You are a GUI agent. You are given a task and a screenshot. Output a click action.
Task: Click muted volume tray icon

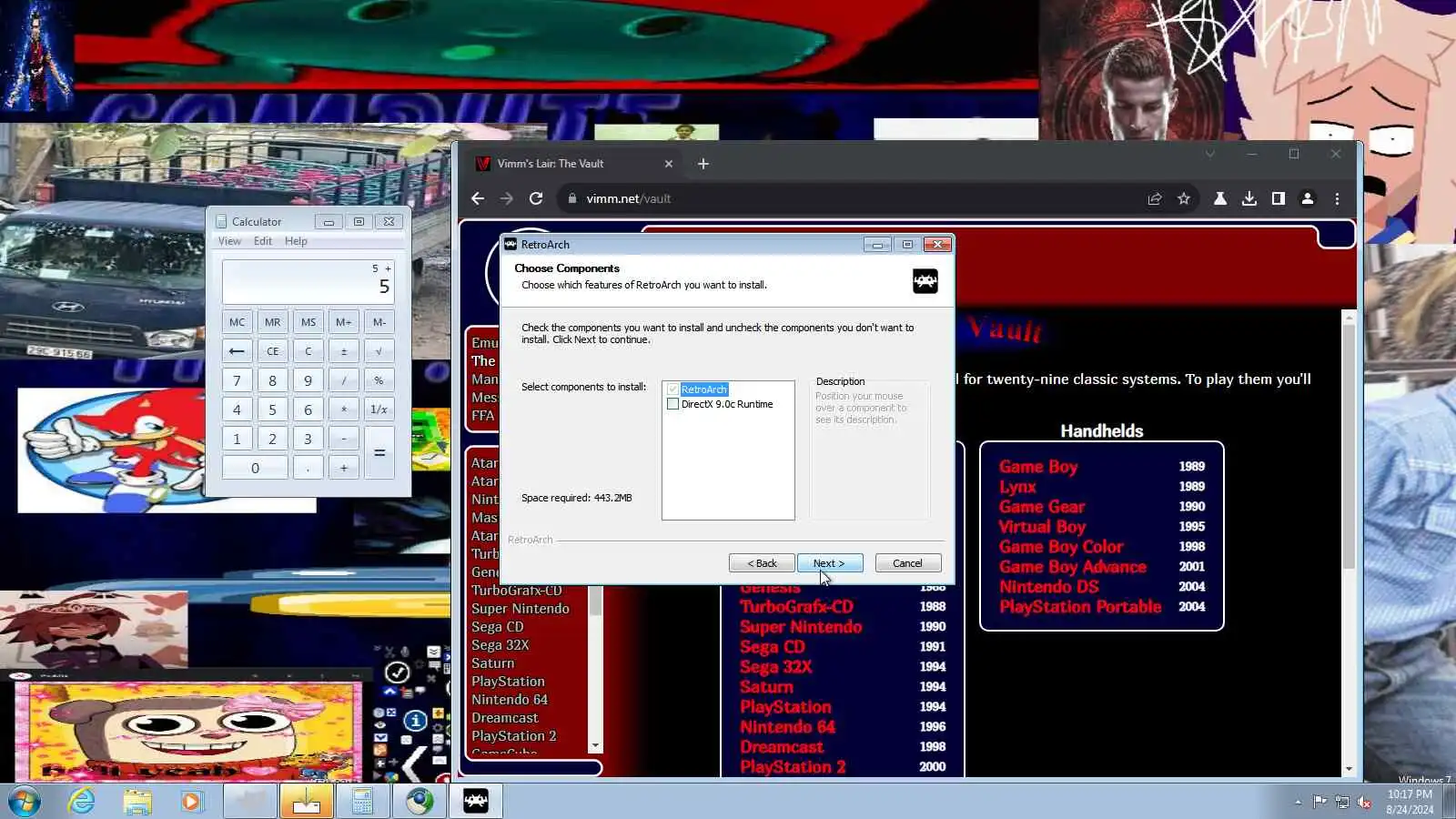(1364, 802)
